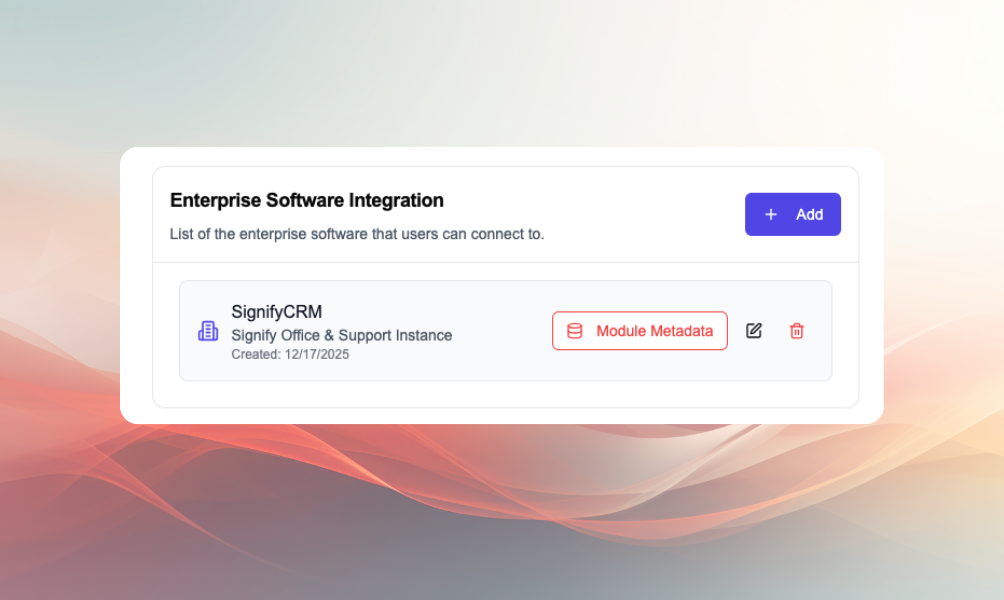Click the 'Enterprise Software Integration' heading

click(307, 200)
